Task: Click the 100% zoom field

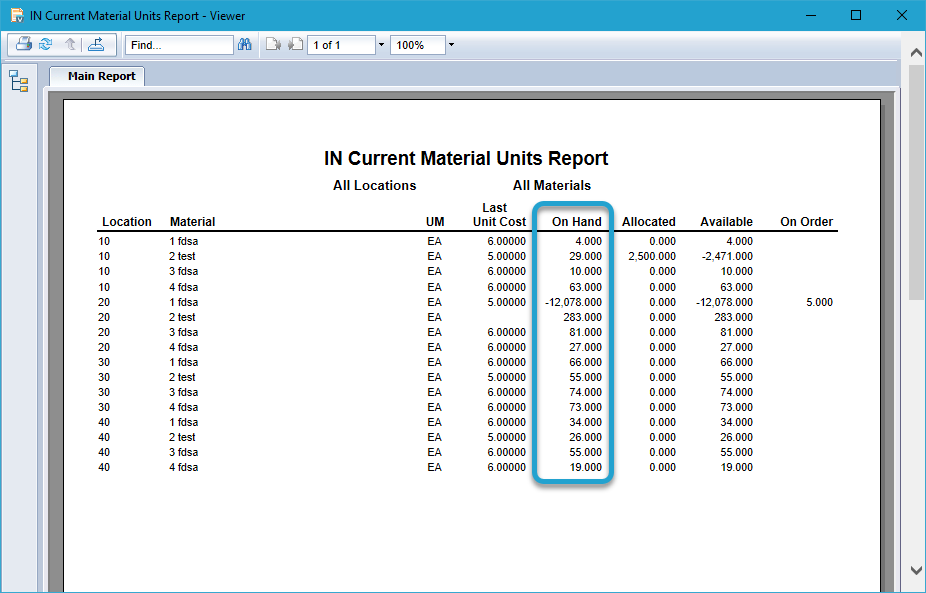Action: coord(418,45)
